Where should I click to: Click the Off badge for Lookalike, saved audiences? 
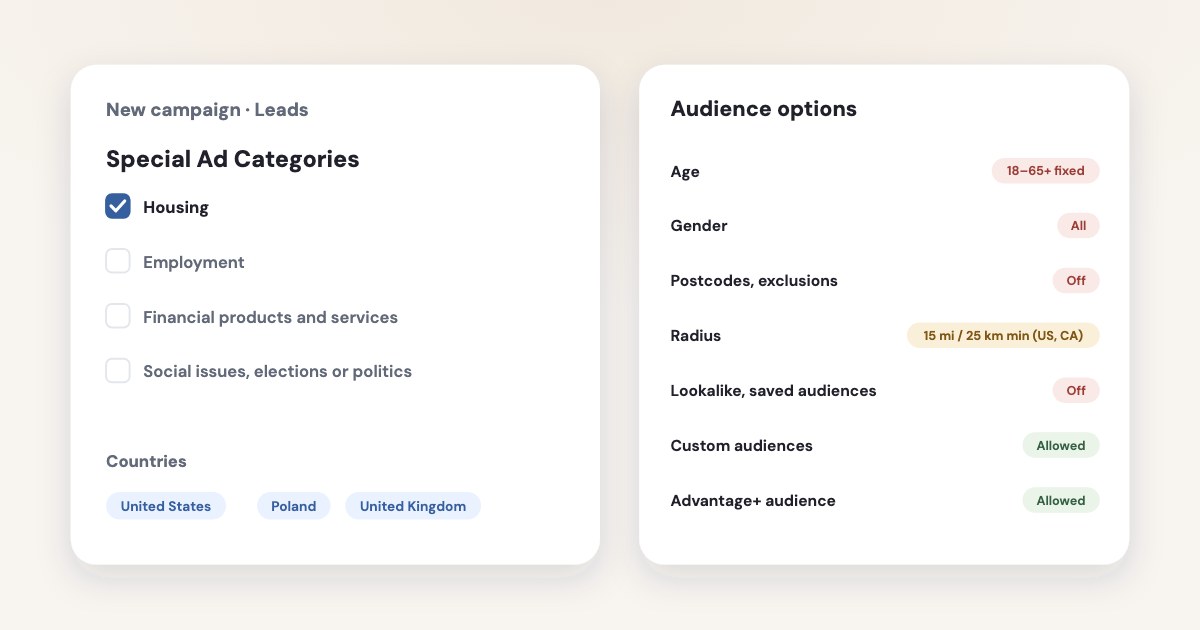click(1076, 391)
